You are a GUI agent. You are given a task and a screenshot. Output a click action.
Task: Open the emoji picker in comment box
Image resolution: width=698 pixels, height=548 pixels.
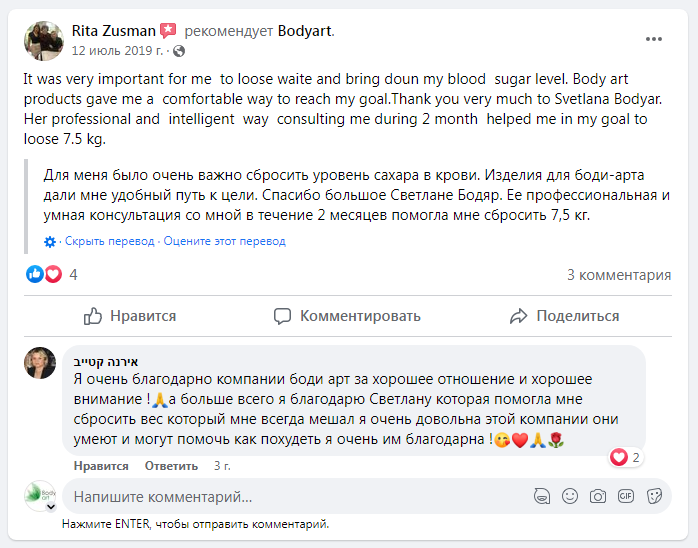point(570,495)
